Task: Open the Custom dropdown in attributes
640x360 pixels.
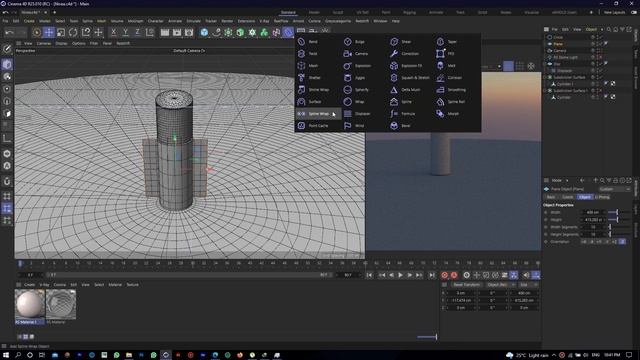Action: pos(615,189)
